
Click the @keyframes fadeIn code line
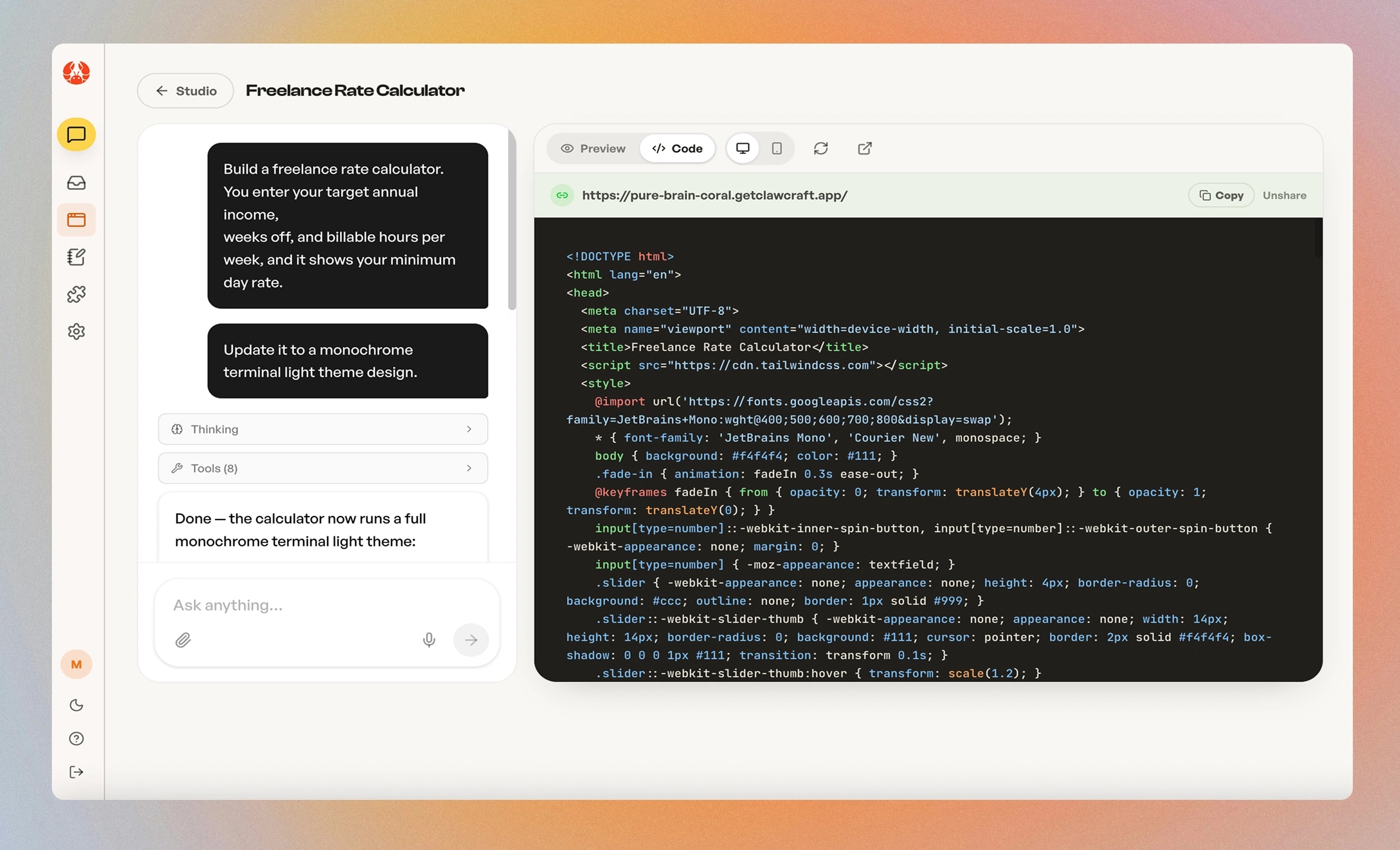[886, 501]
